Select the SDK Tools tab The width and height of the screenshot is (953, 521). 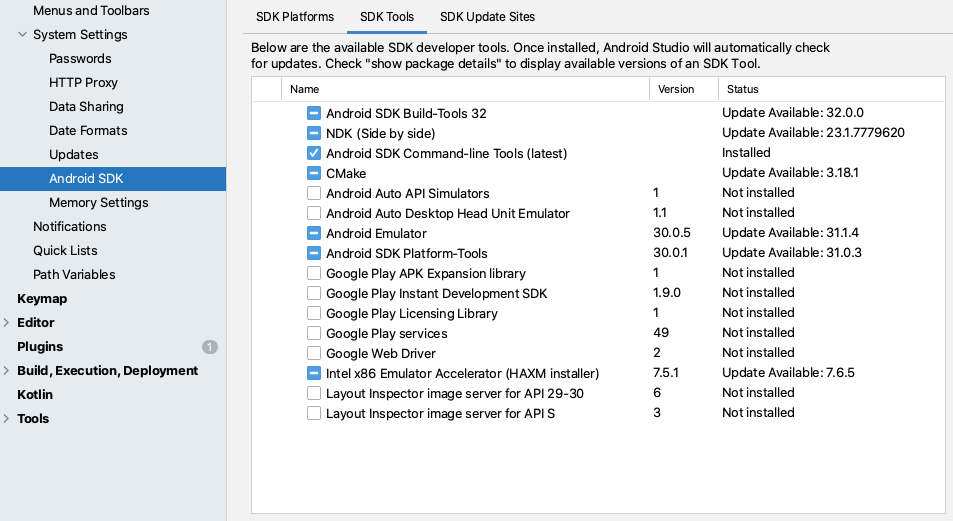pyautogui.click(x=387, y=17)
